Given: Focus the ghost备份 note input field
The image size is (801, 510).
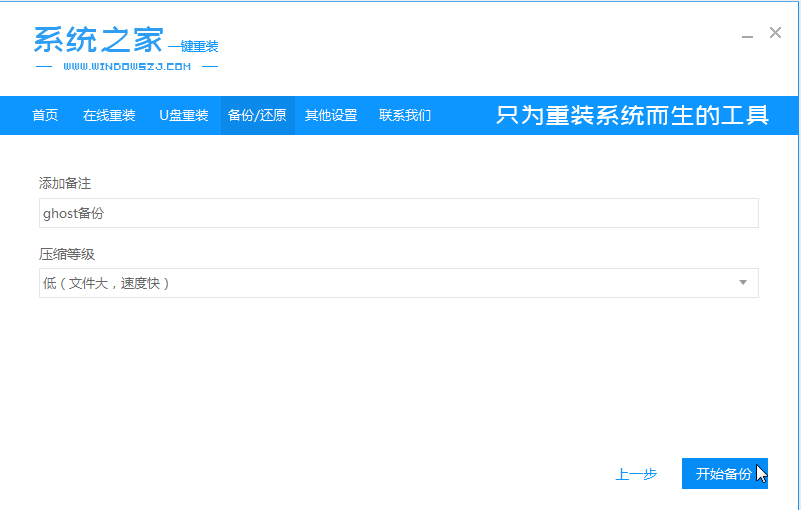Looking at the screenshot, I should tap(398, 213).
